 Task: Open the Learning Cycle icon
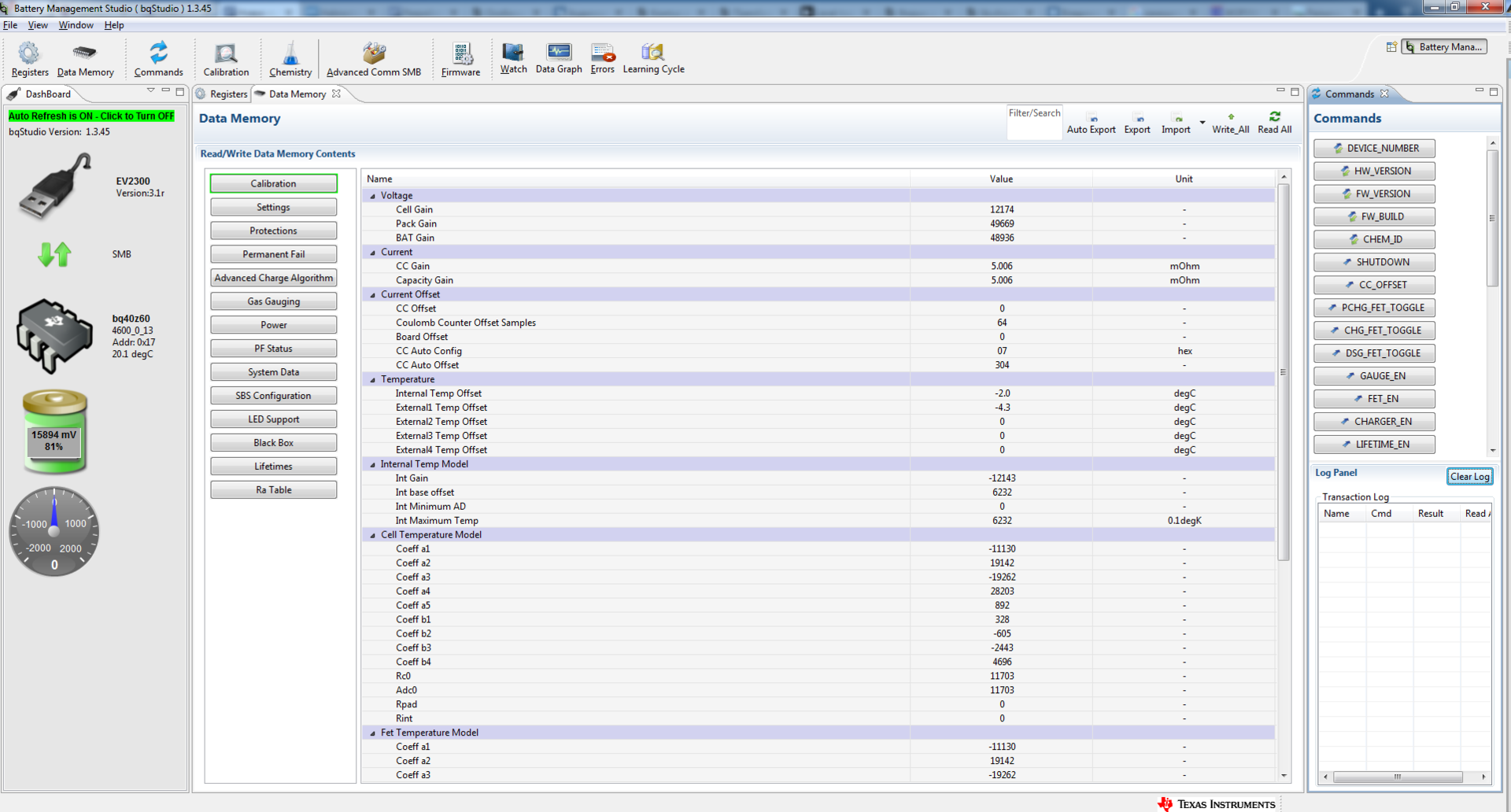tap(653, 52)
